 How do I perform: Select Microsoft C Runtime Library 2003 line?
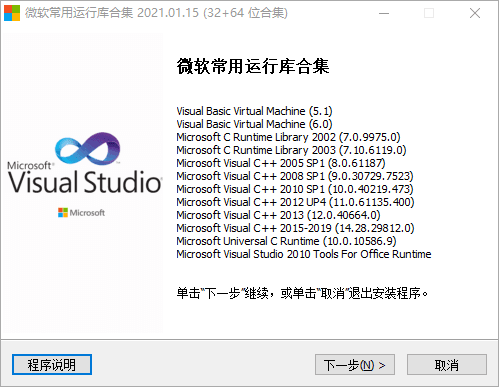(x=291, y=150)
